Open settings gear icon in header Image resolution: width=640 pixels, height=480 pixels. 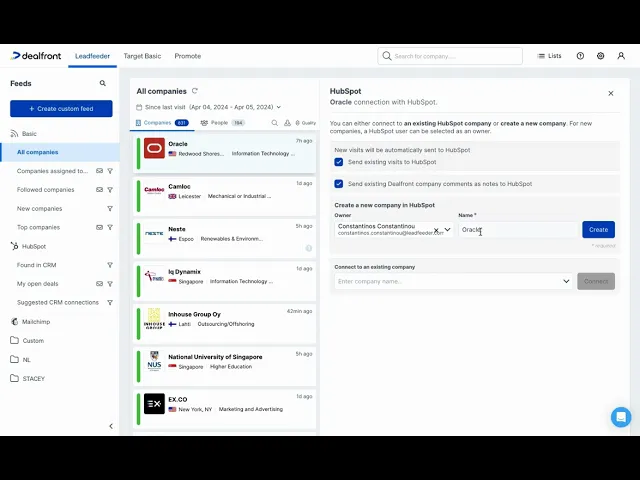(x=600, y=56)
